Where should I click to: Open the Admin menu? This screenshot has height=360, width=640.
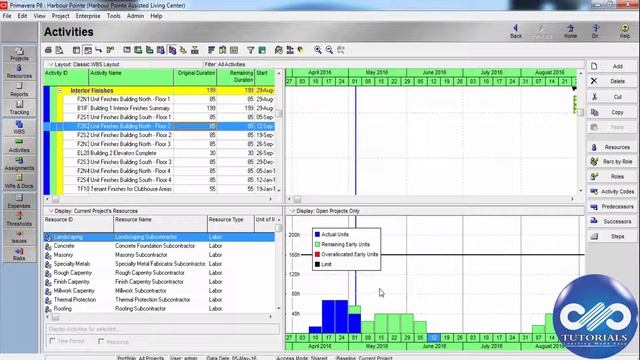point(135,16)
